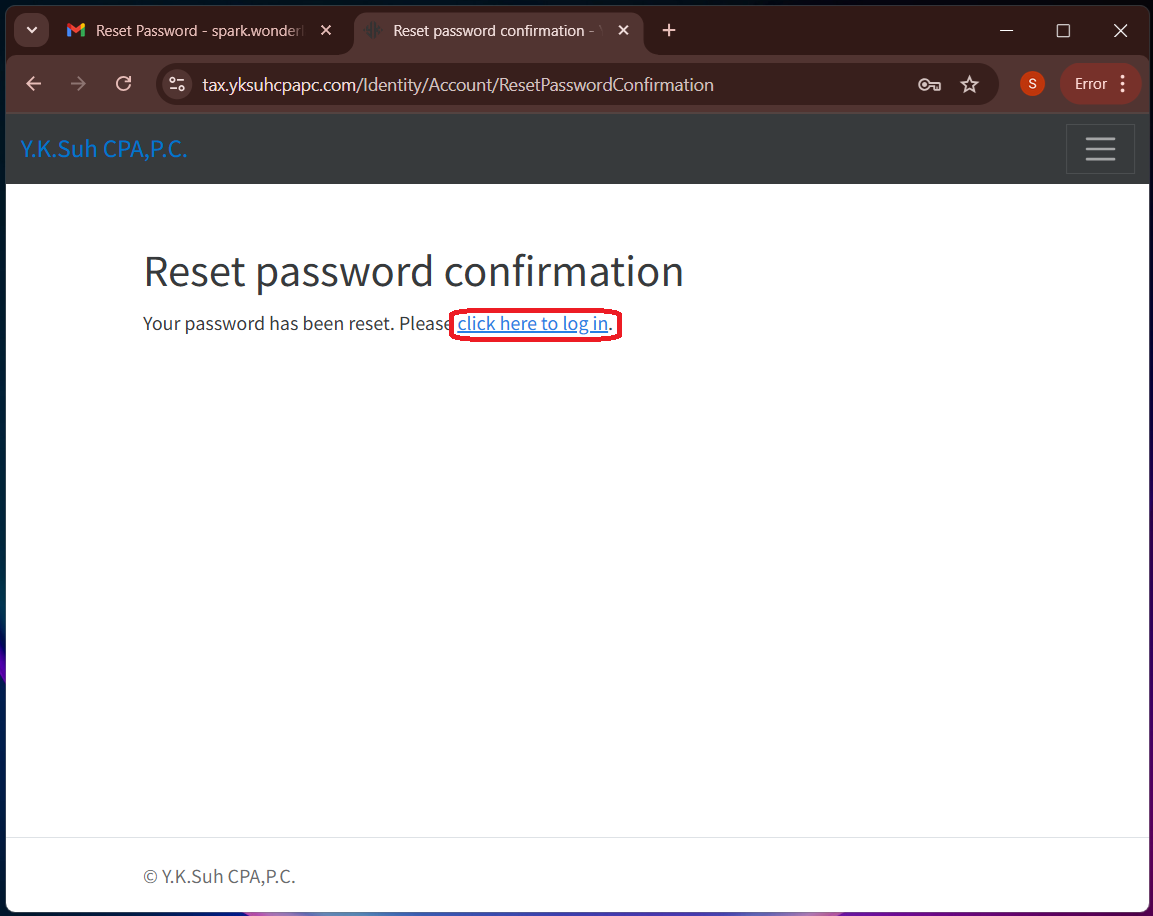
Task: Open a new browser tab
Action: tap(668, 30)
